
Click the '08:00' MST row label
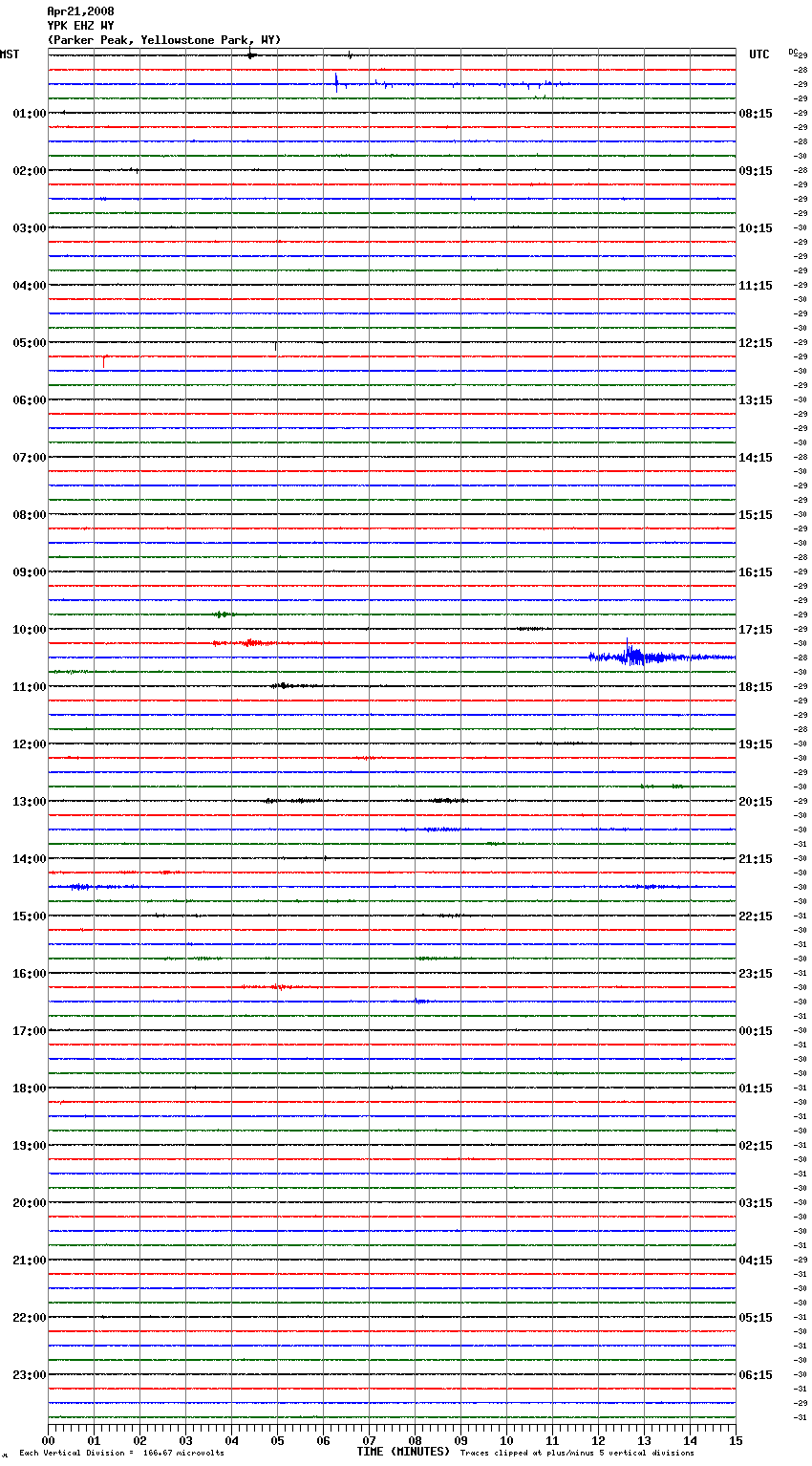(30, 515)
